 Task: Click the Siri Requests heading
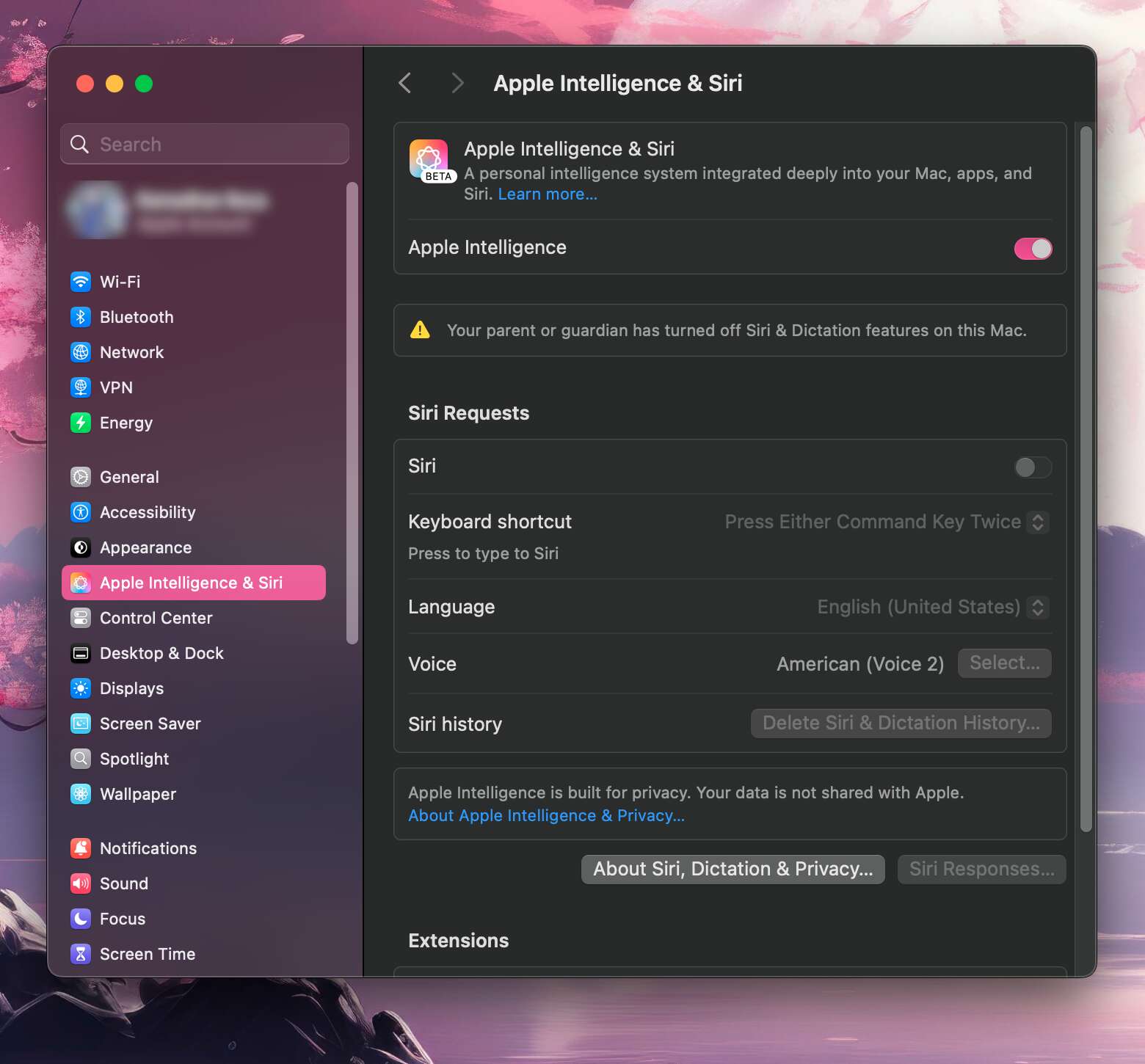[468, 413]
